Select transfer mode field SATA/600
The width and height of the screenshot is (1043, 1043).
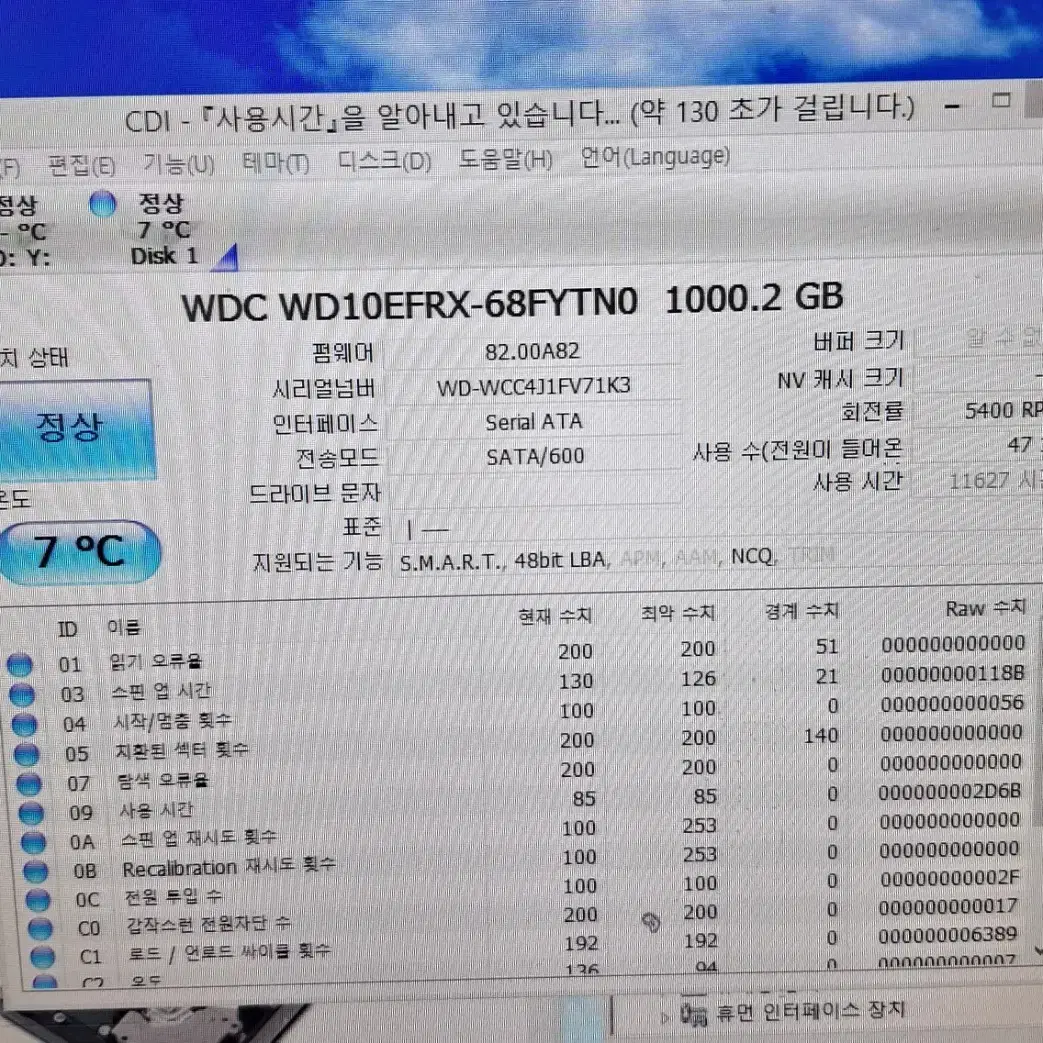pos(535,456)
